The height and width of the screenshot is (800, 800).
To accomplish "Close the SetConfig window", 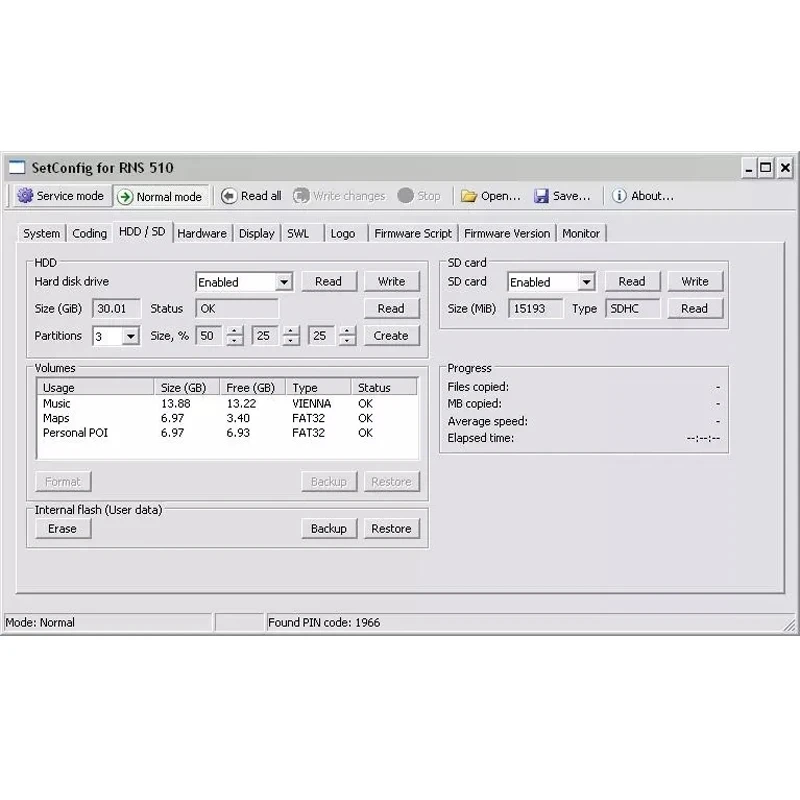I will (785, 168).
